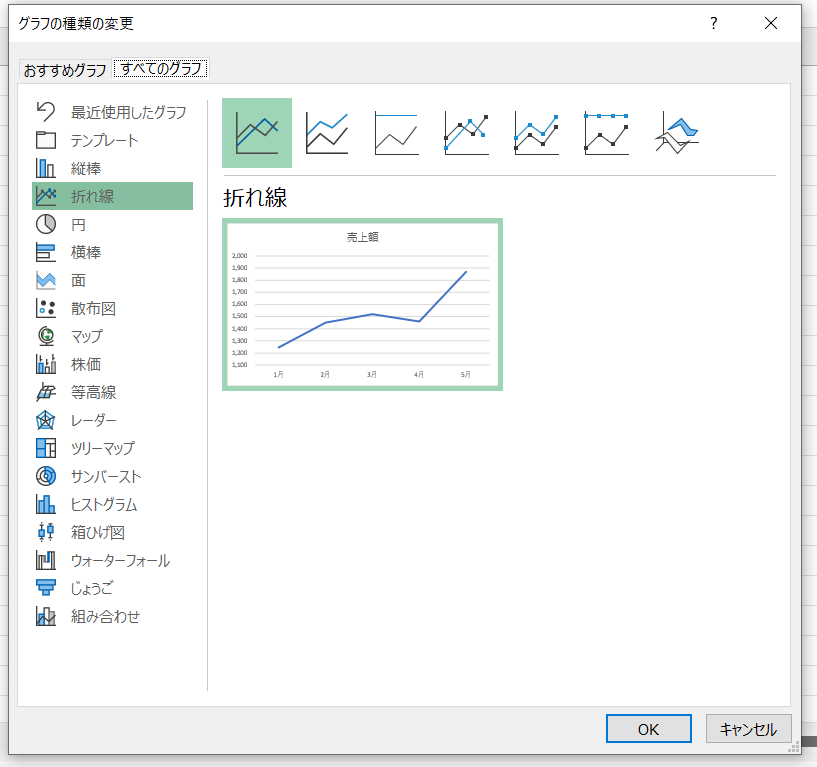The width and height of the screenshot is (817, 767).
Task: Select the 3-D line chart subtype
Action: click(x=676, y=133)
